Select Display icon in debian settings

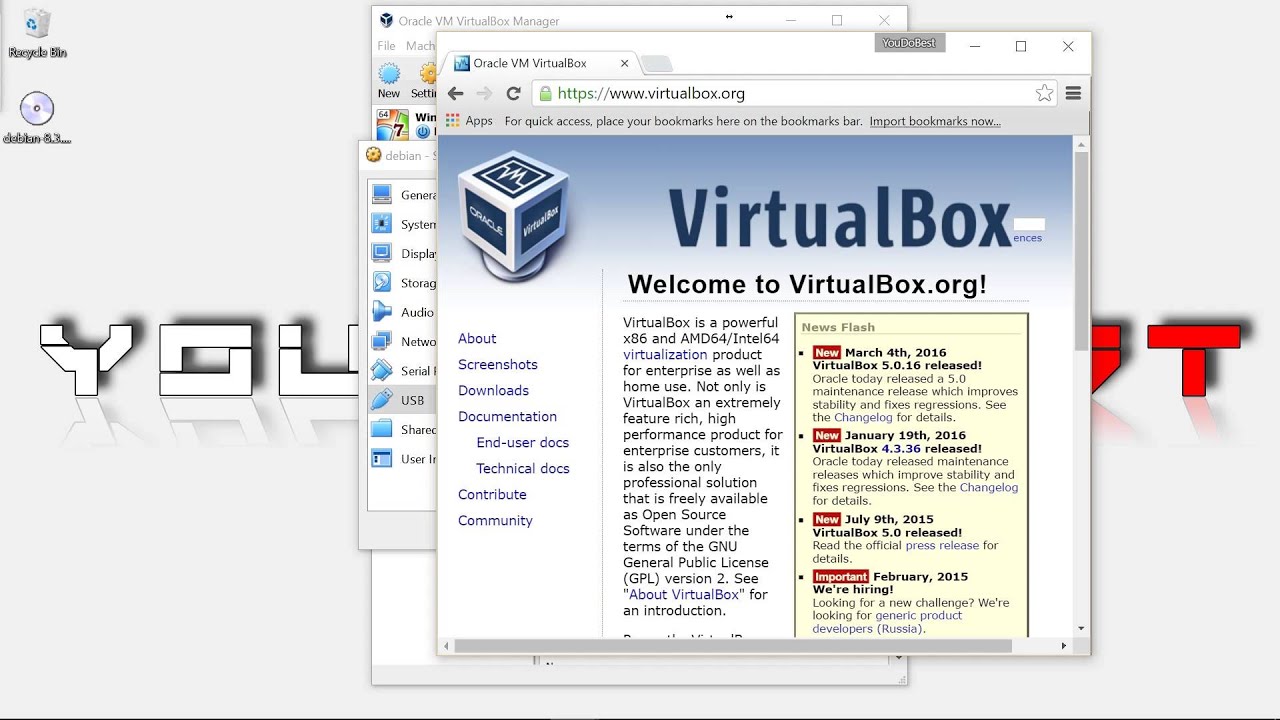click(381, 253)
